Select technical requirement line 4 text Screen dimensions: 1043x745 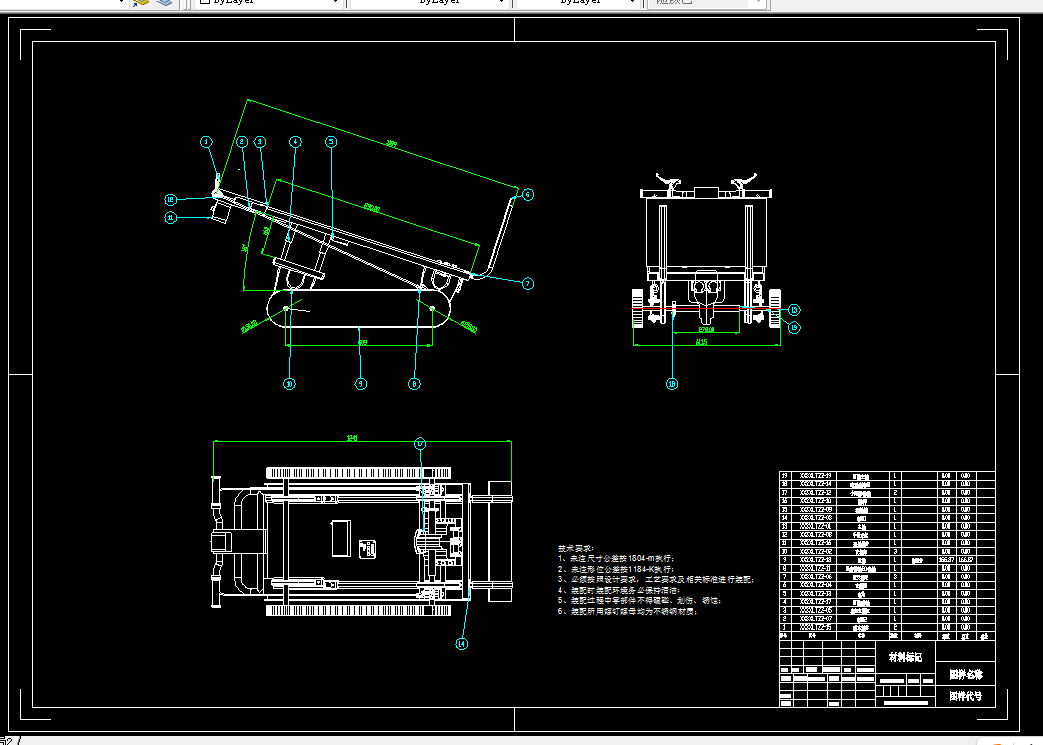619,591
